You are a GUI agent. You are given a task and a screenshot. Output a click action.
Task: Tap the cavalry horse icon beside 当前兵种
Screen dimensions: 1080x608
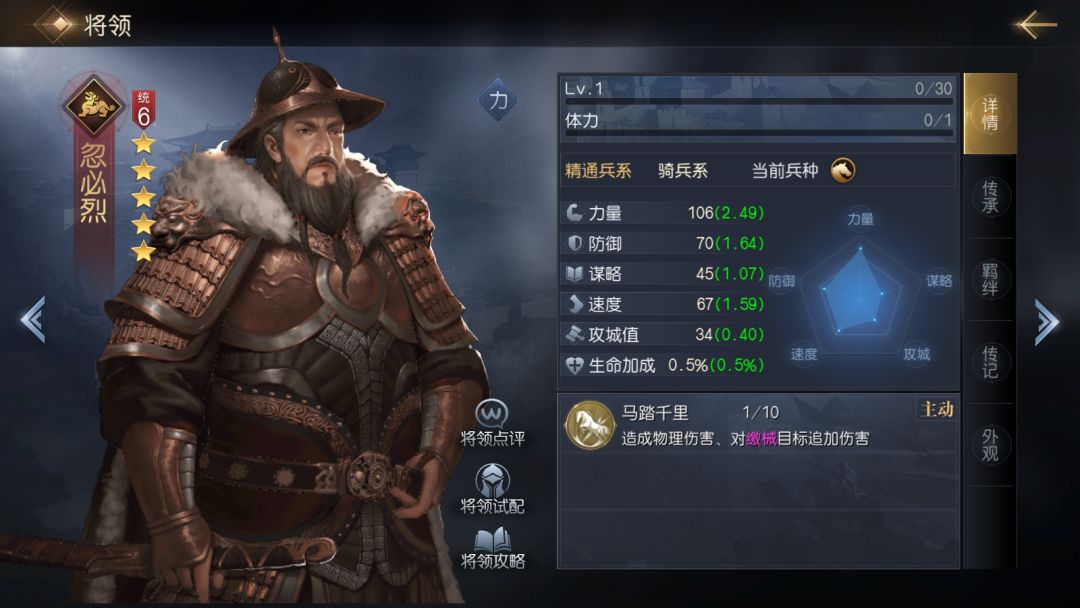coord(843,169)
